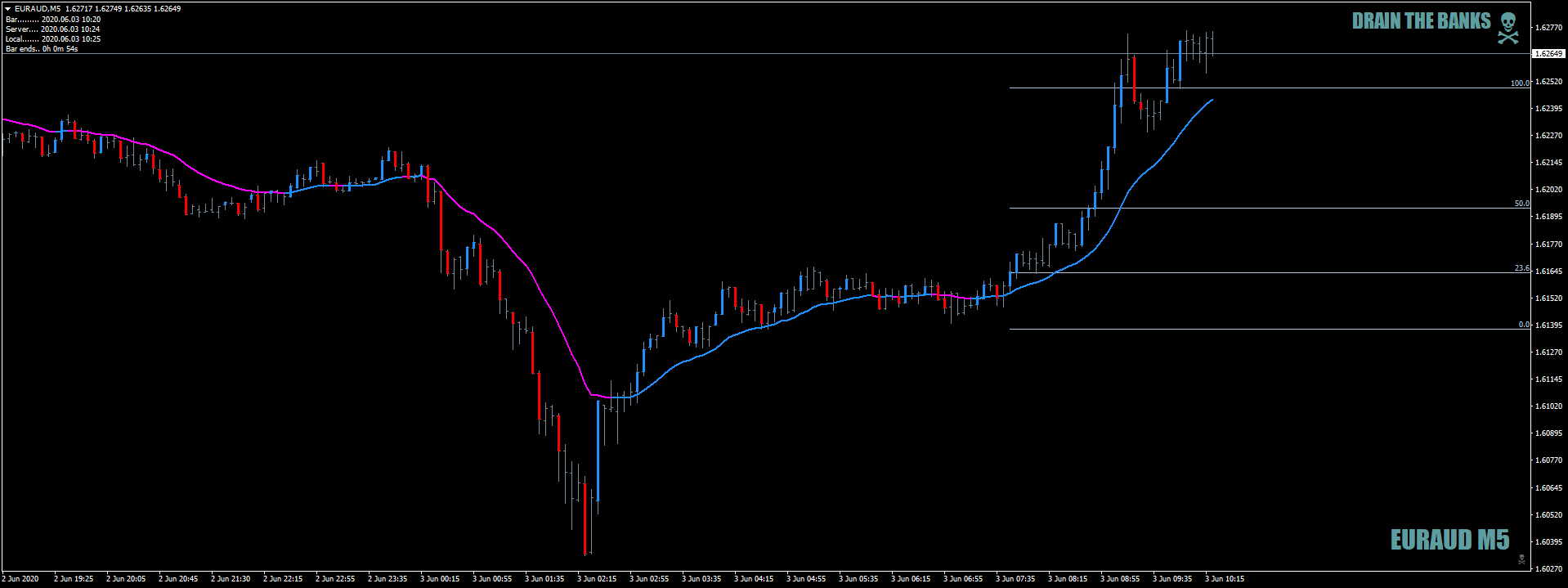Click the 1.62520 price scale label
The width and height of the screenshot is (1568, 588).
(1548, 82)
